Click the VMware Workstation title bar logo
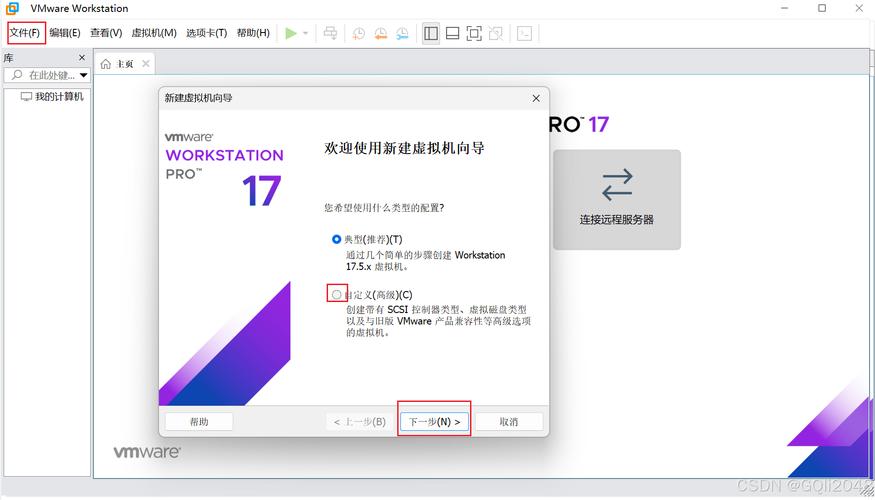 12,8
